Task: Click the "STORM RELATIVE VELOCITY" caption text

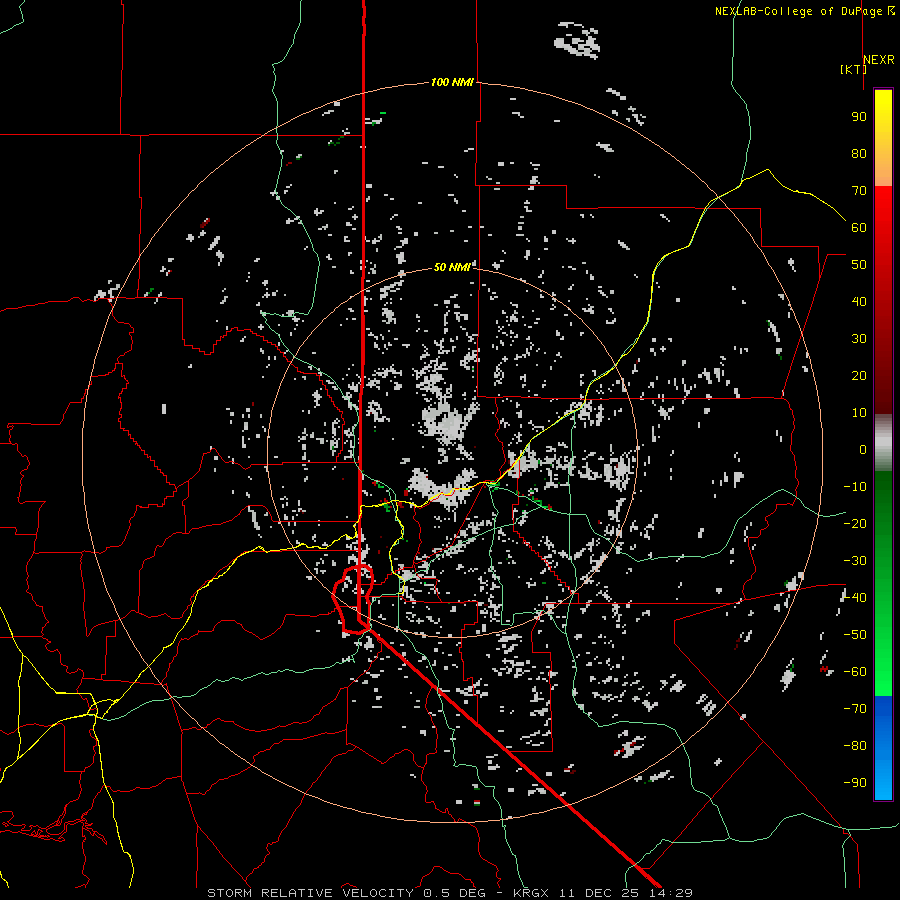Action: tap(310, 893)
